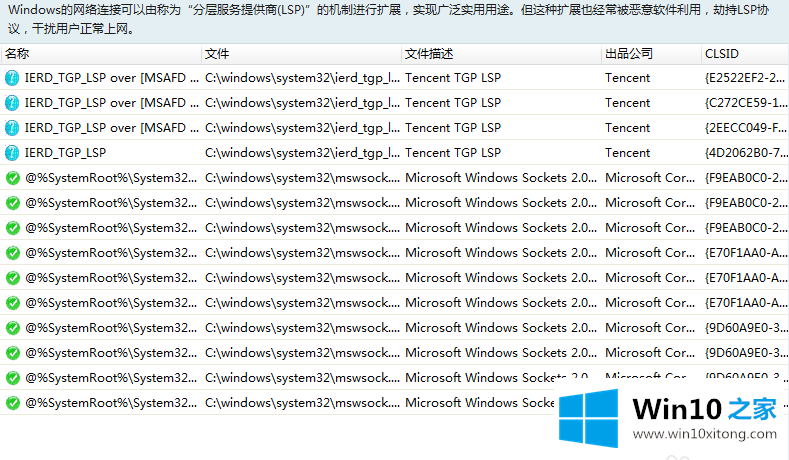The height and width of the screenshot is (460, 789).
Task: Select the CLSID cell {4D2062B0-7...
Action: click(746, 153)
